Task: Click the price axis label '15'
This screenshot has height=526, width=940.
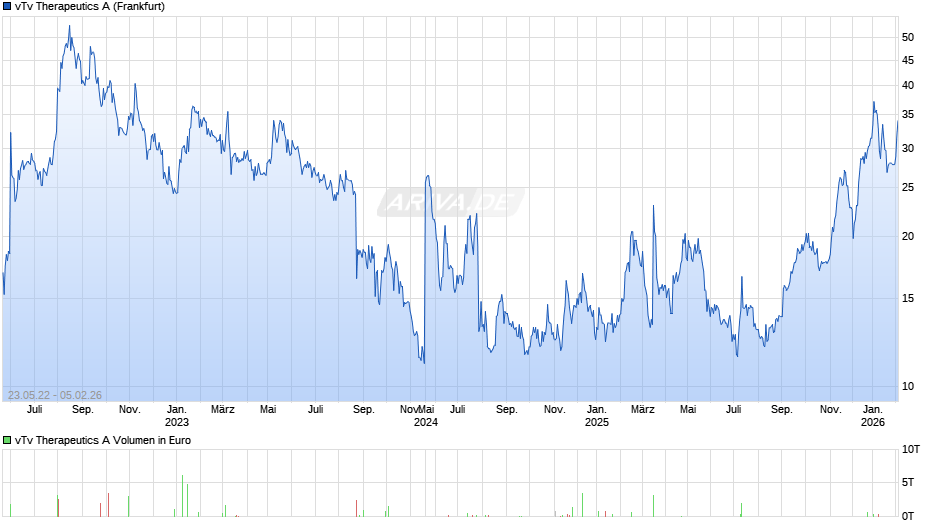Action: click(908, 298)
